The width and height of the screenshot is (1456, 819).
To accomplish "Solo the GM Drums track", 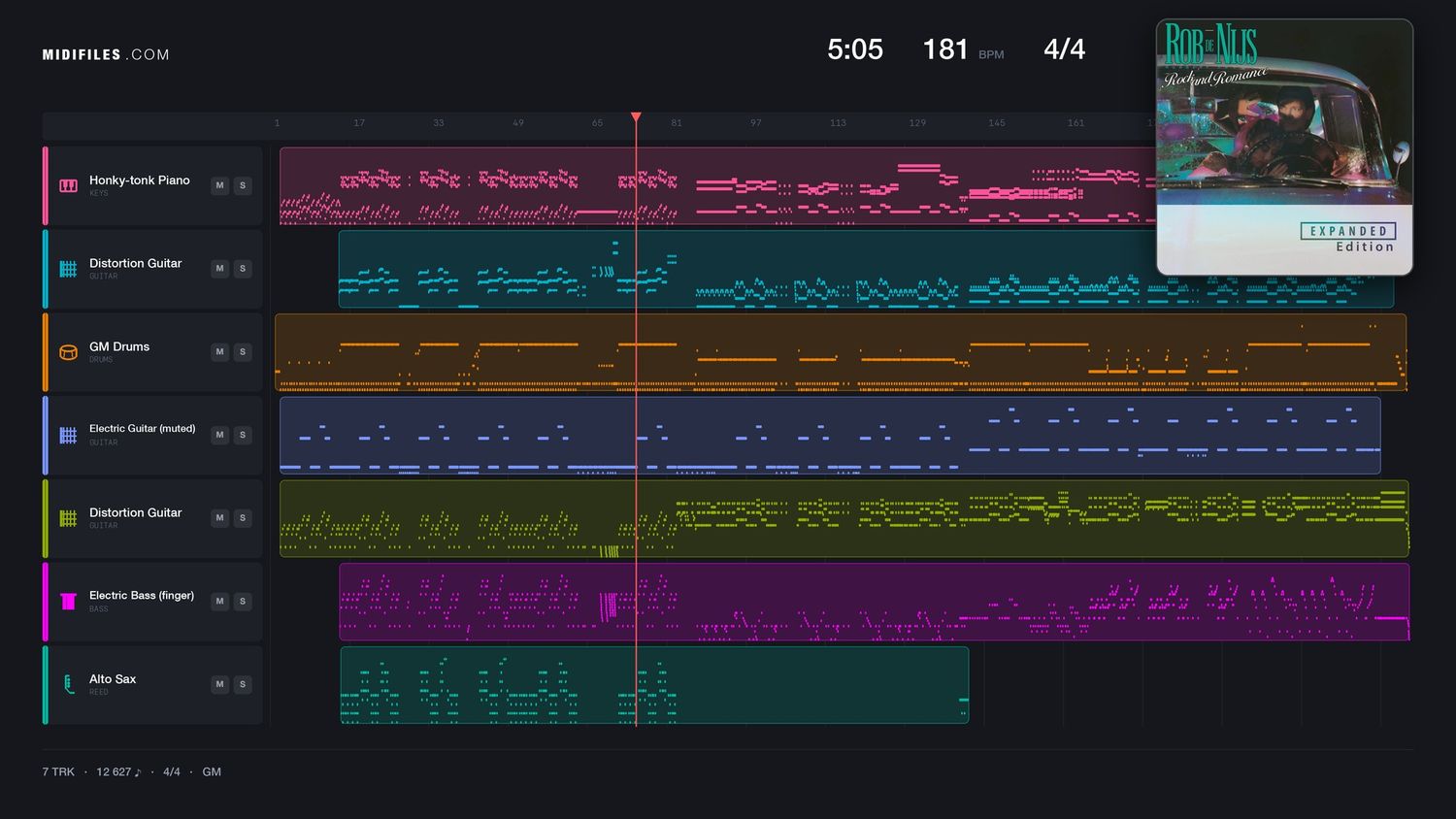I will point(243,352).
